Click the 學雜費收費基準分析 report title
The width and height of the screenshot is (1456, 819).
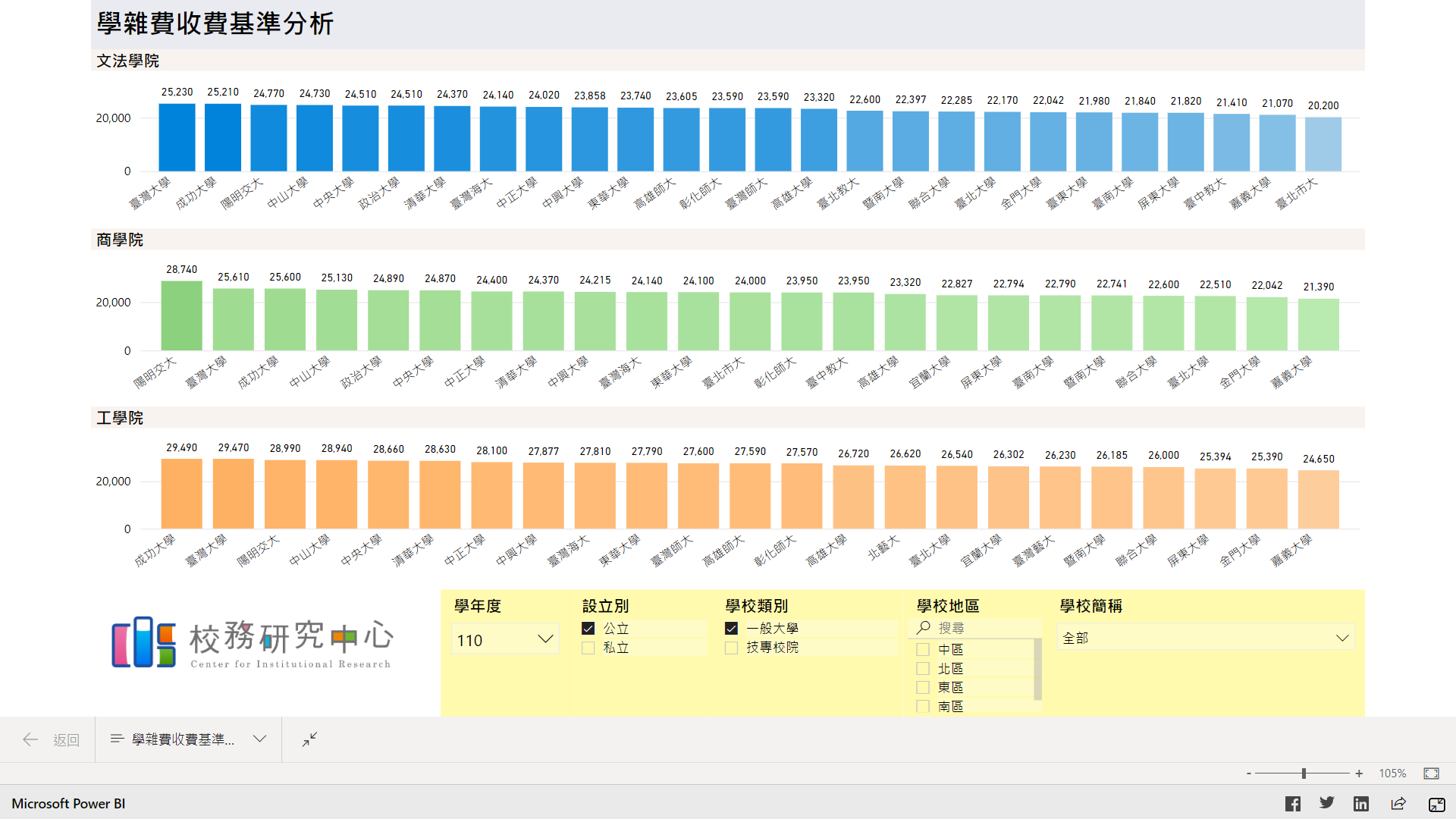(215, 24)
